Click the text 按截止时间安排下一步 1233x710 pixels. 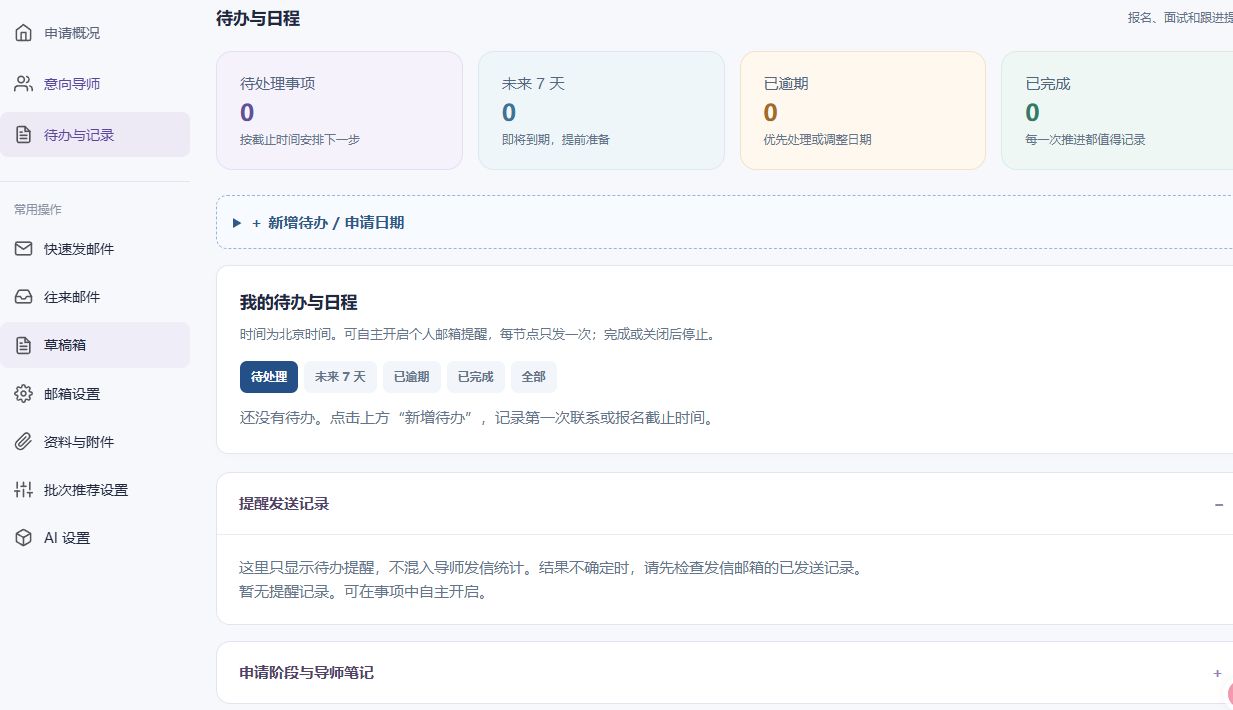[x=300, y=139]
